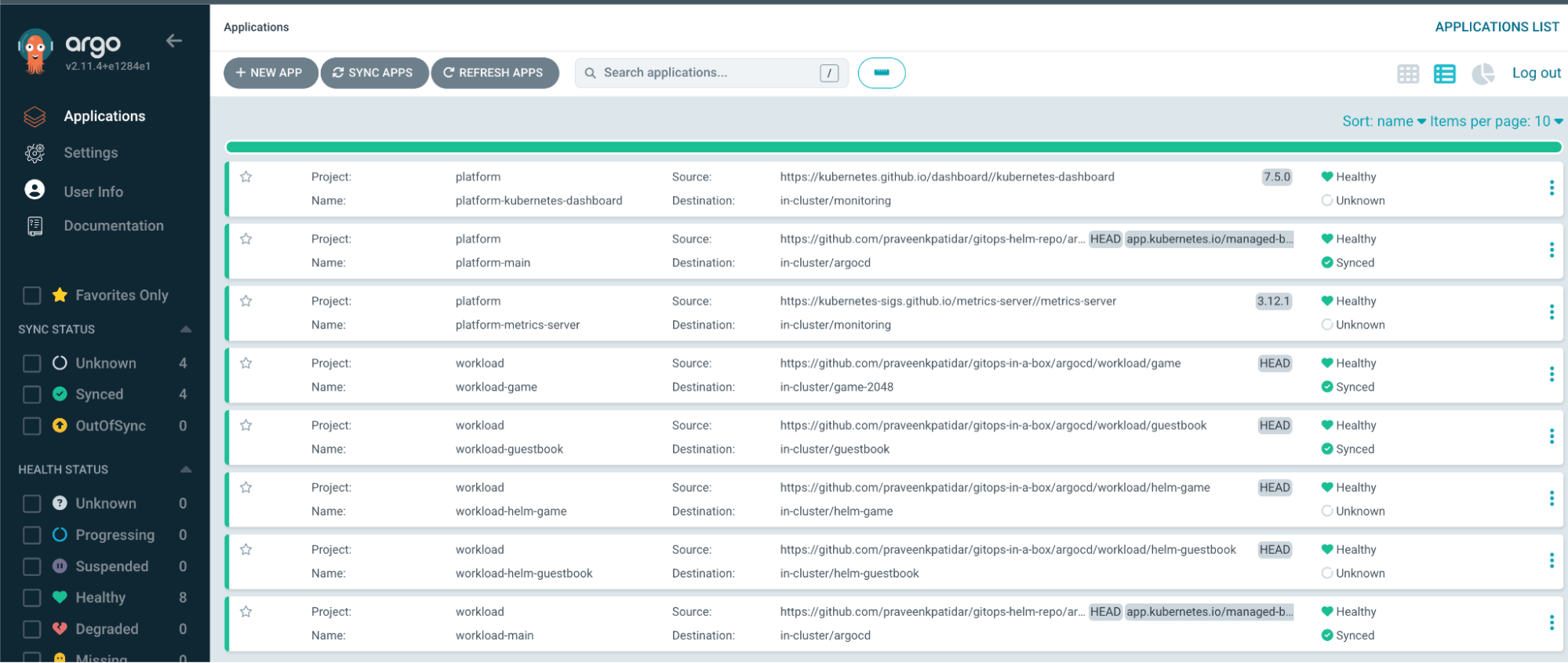The width and height of the screenshot is (1568, 663).
Task: Open the Sort: name dropdown
Action: (1384, 121)
